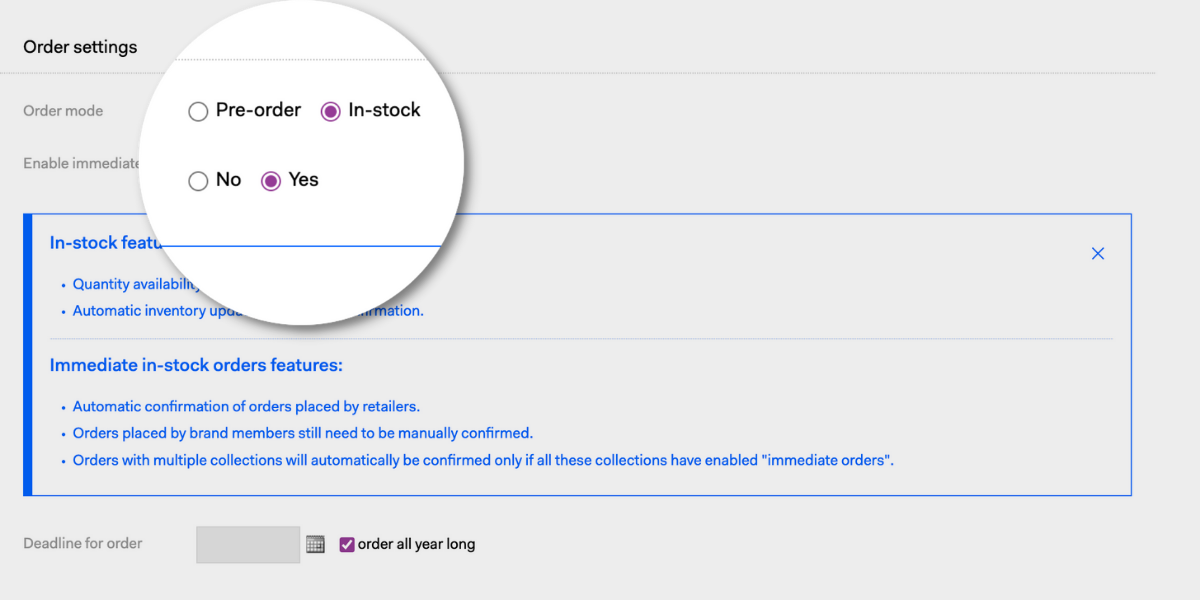The height and width of the screenshot is (600, 1200).
Task: Click the 'Pre-order' label text
Action: (x=258, y=110)
